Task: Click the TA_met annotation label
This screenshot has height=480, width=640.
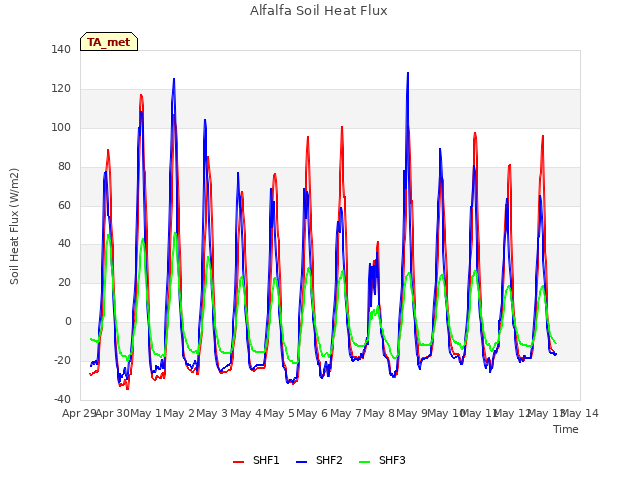Action: 109,42
